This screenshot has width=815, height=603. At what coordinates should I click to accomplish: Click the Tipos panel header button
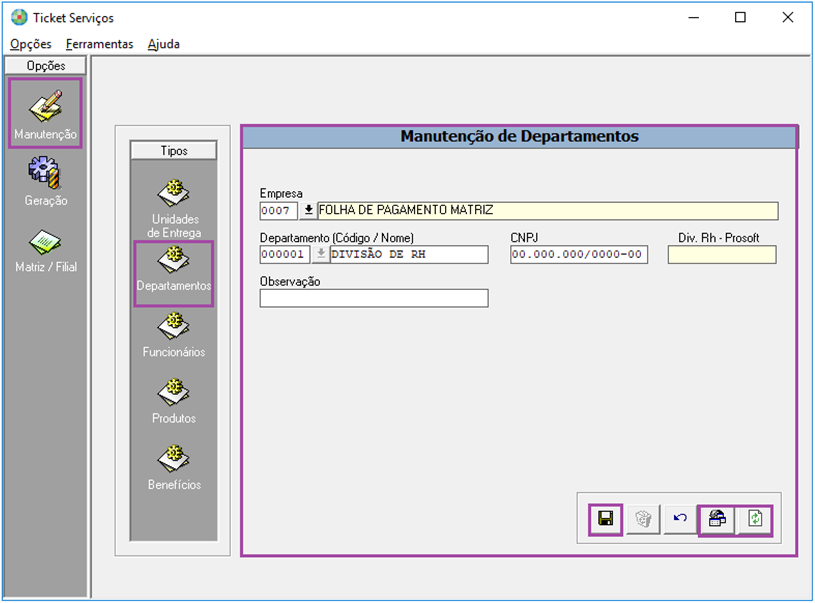pyautogui.click(x=174, y=151)
